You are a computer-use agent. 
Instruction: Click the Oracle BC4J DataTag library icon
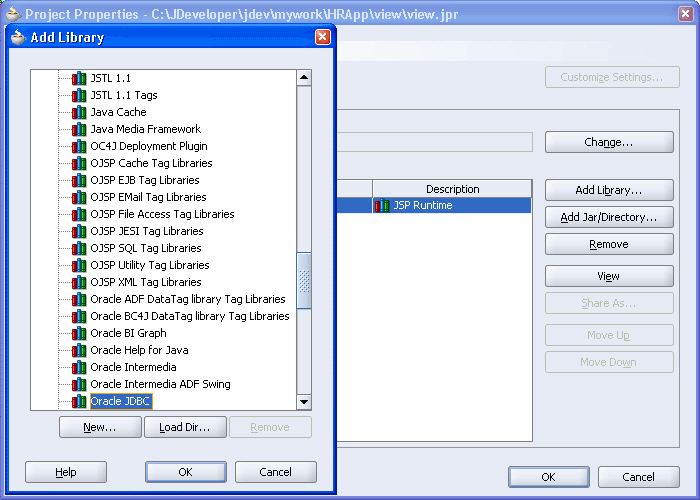79,316
